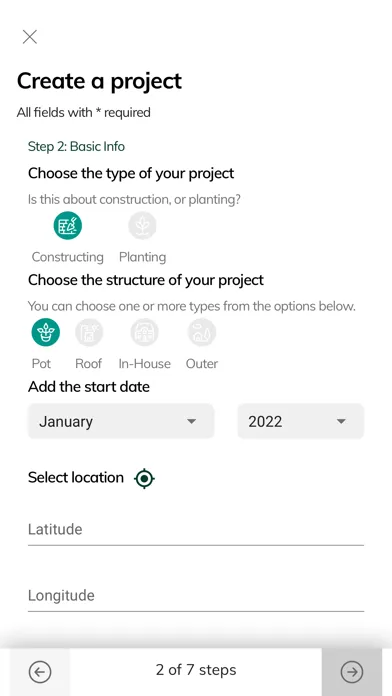
Task: Choose the Outer structure icon
Action: click(x=202, y=332)
